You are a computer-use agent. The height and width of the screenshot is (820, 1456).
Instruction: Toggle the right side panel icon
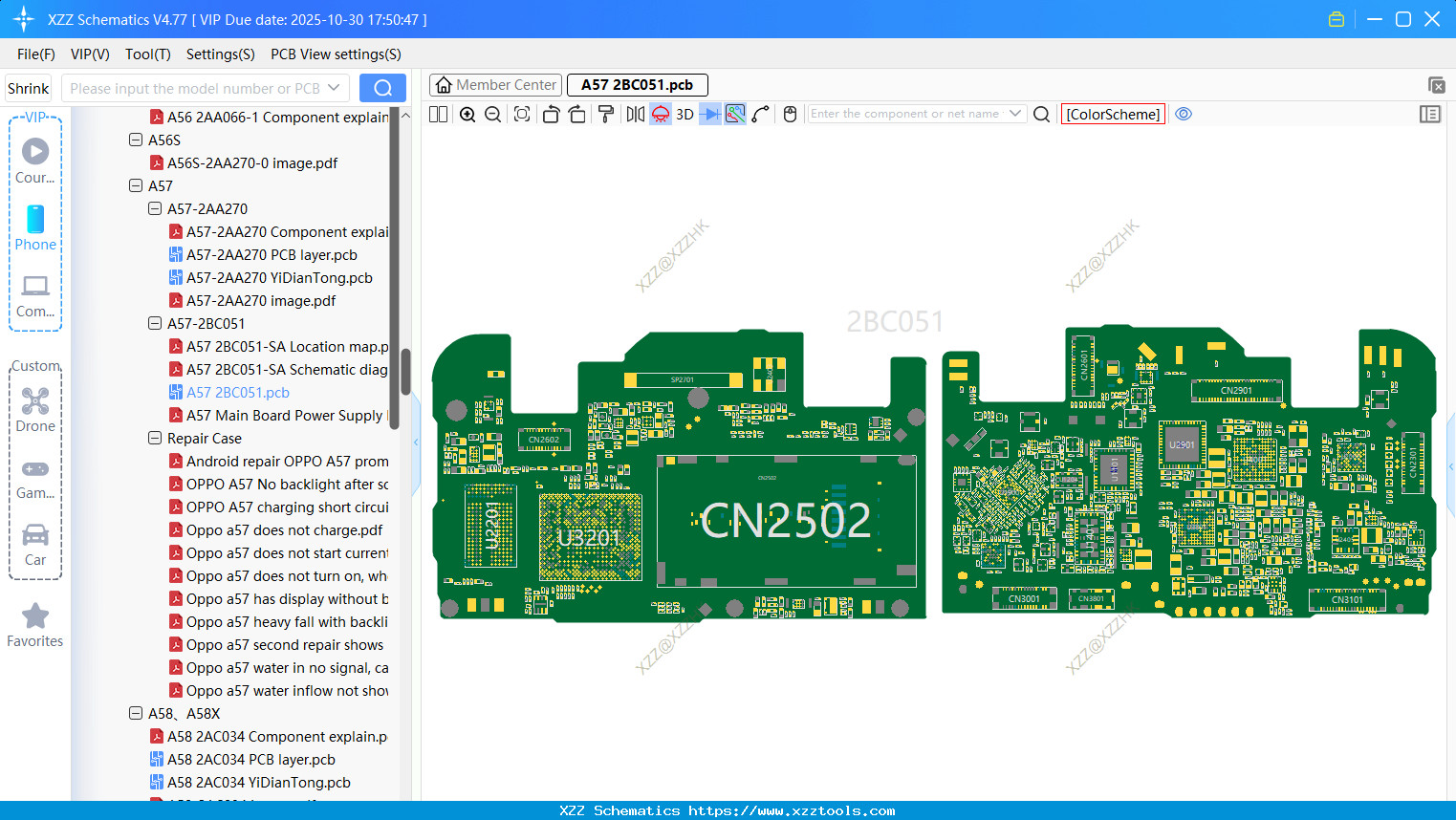[x=1430, y=114]
